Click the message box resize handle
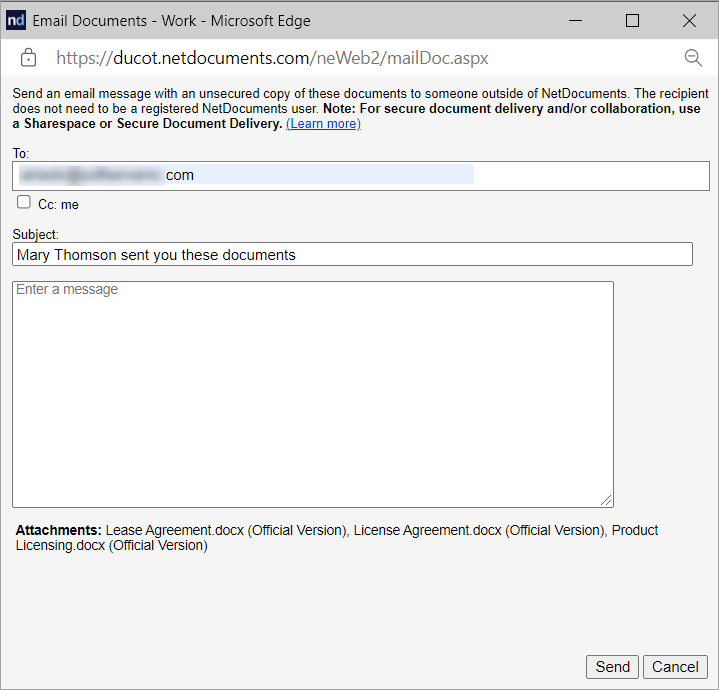 coord(607,501)
